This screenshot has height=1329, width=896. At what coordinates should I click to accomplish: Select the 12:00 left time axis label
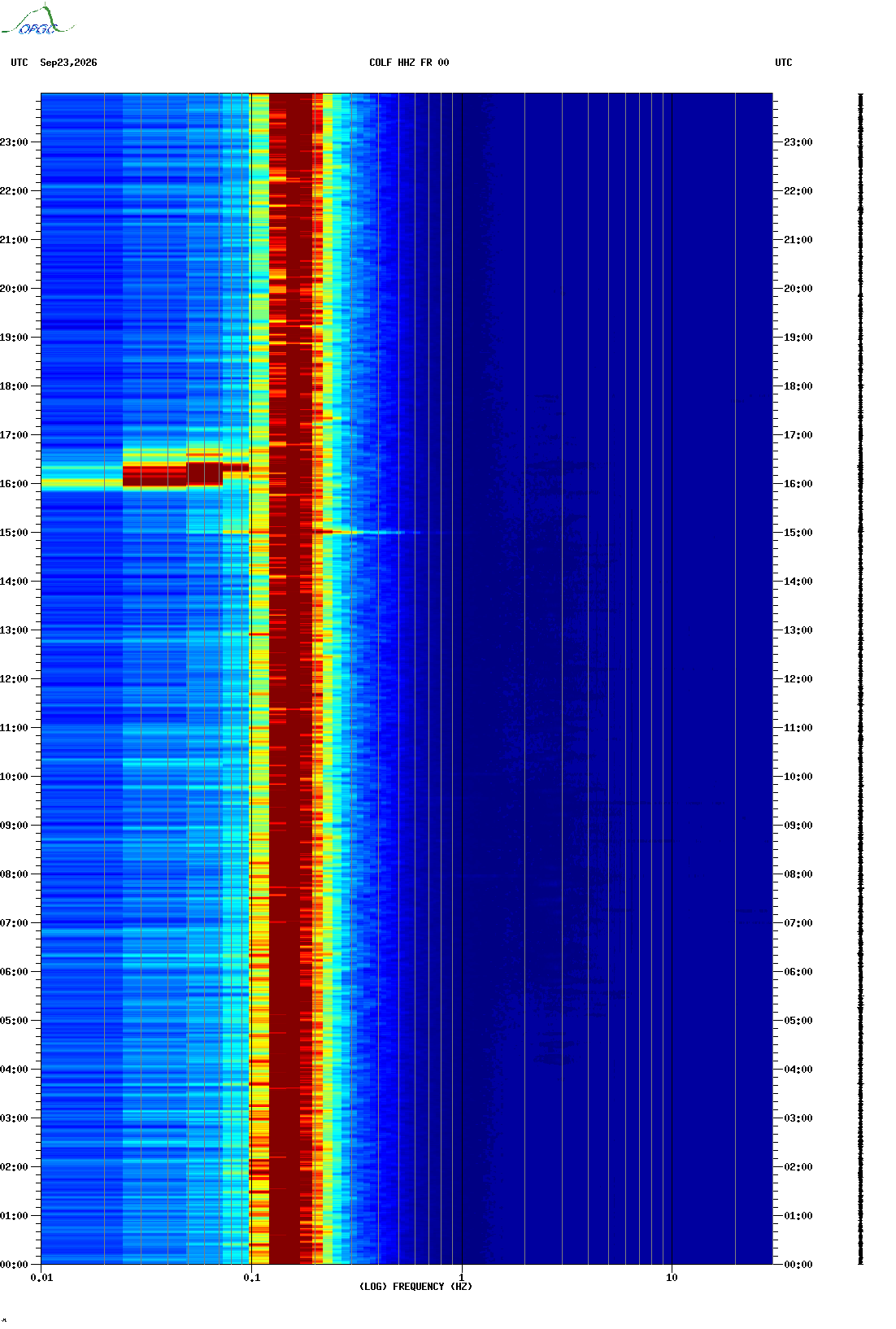tap(14, 679)
